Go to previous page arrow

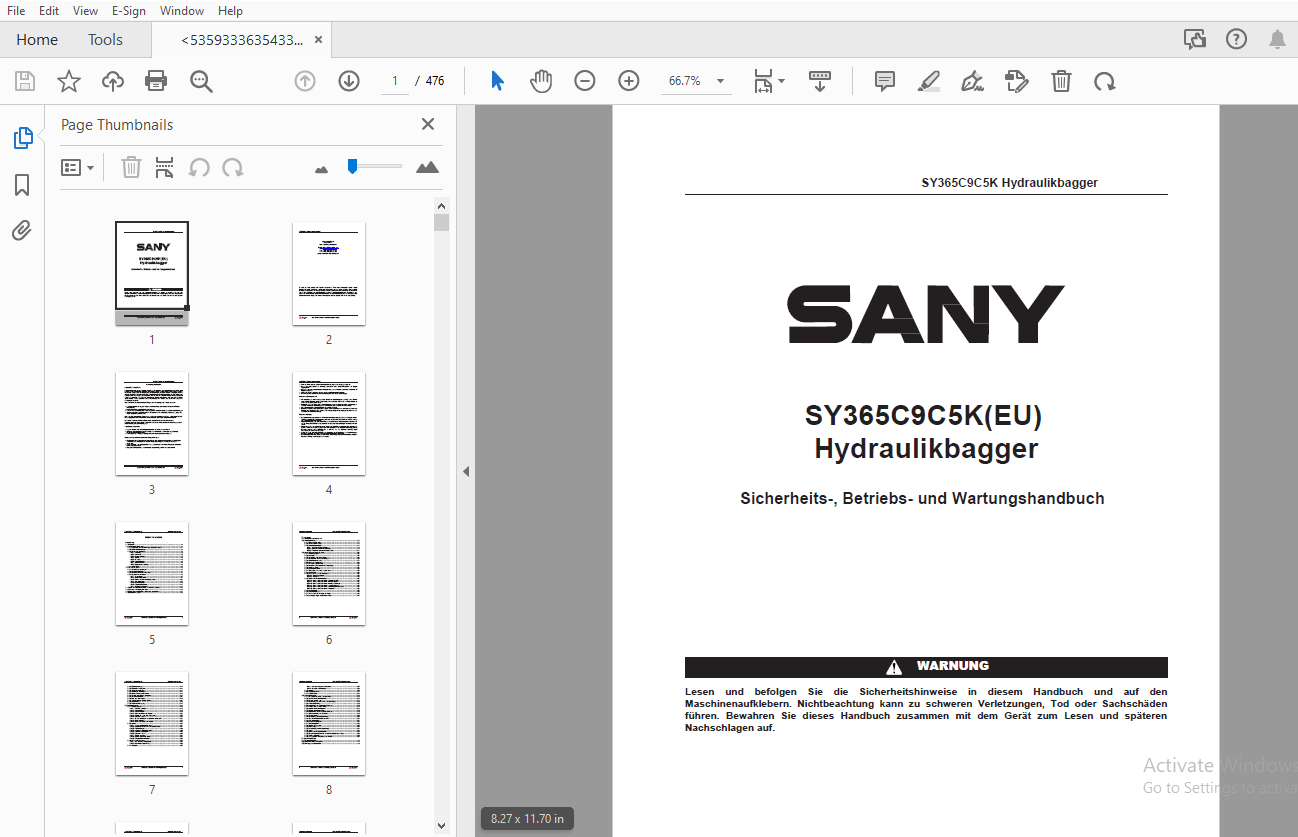[305, 81]
